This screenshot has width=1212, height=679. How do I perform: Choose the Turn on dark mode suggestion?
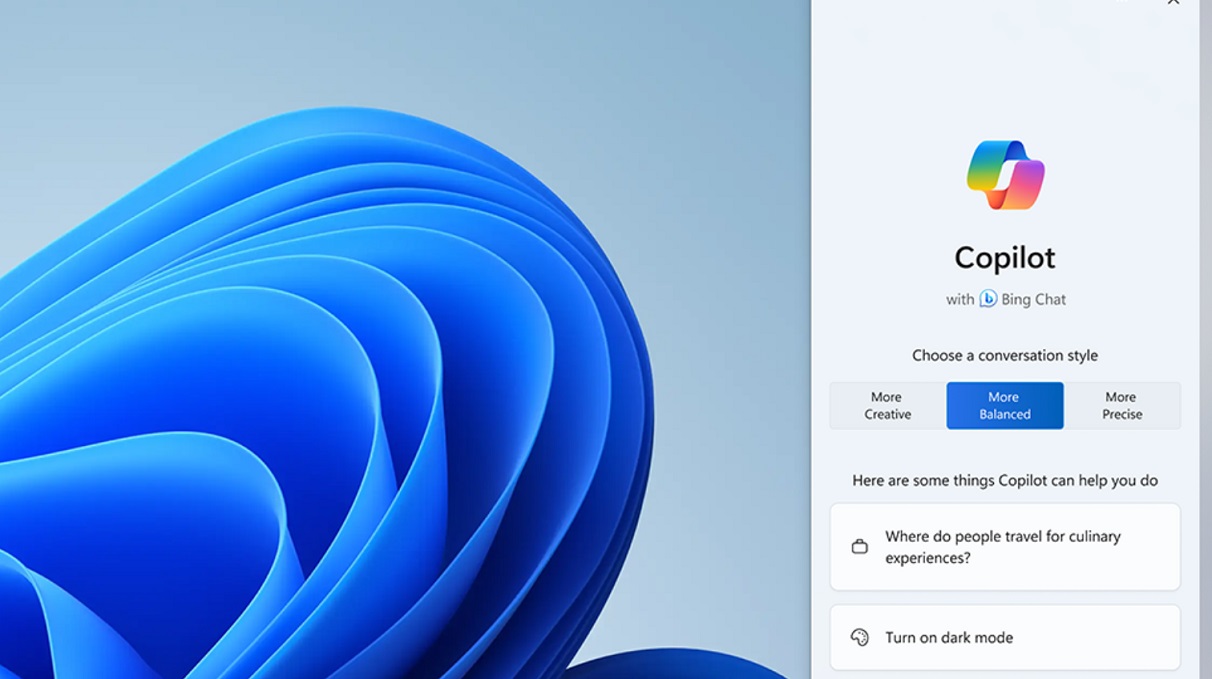(1005, 637)
